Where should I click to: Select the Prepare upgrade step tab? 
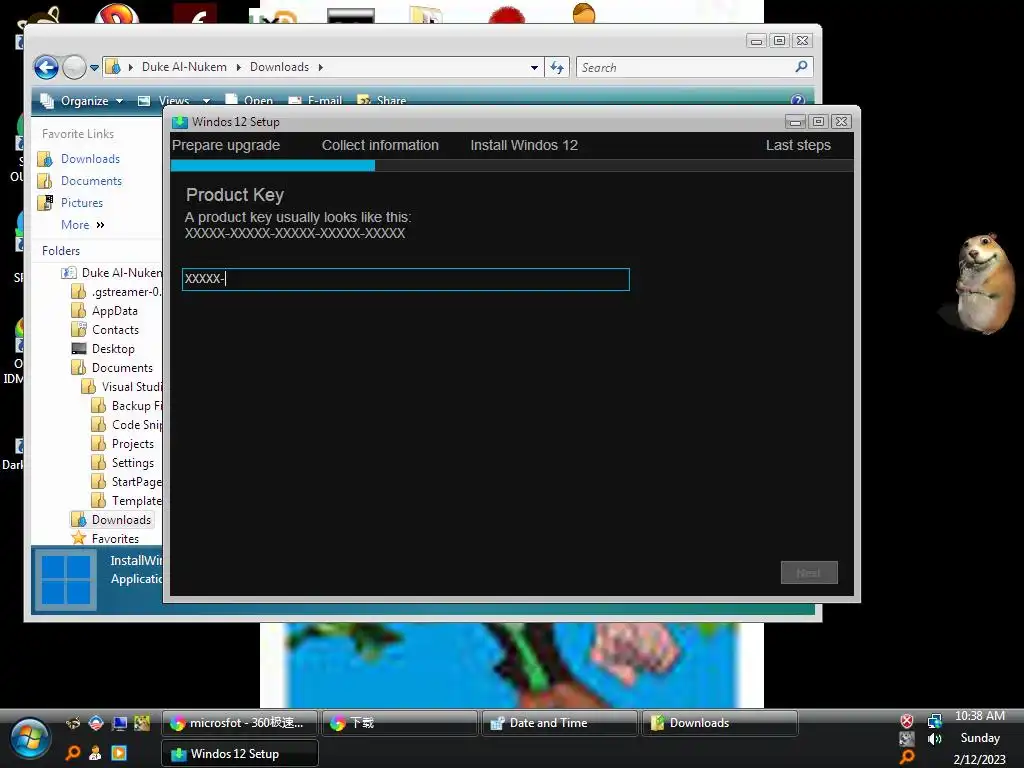(226, 145)
